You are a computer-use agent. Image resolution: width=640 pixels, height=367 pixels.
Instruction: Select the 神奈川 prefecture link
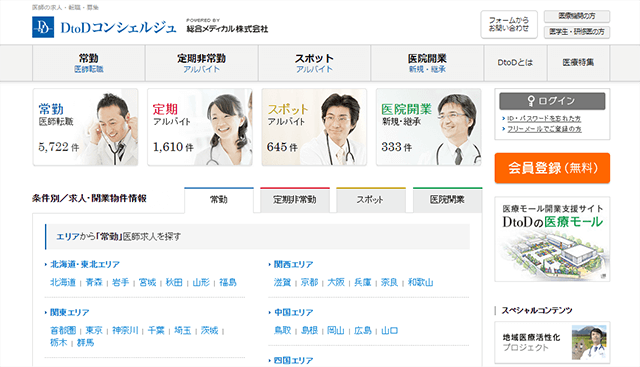point(125,330)
